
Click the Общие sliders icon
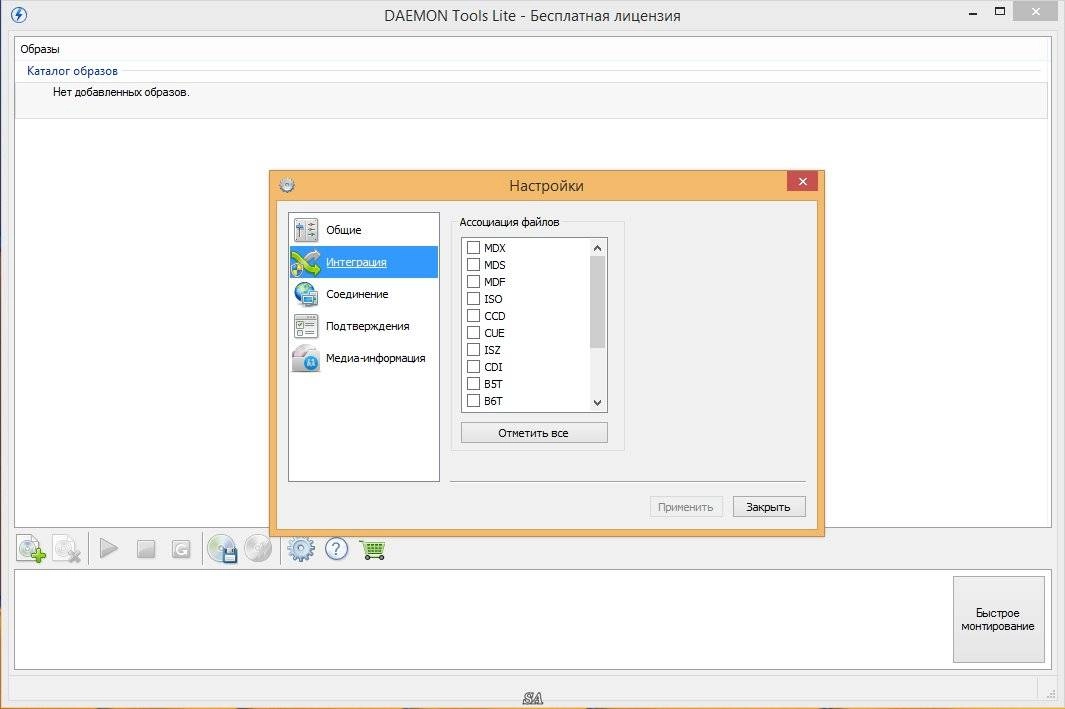[x=306, y=230]
